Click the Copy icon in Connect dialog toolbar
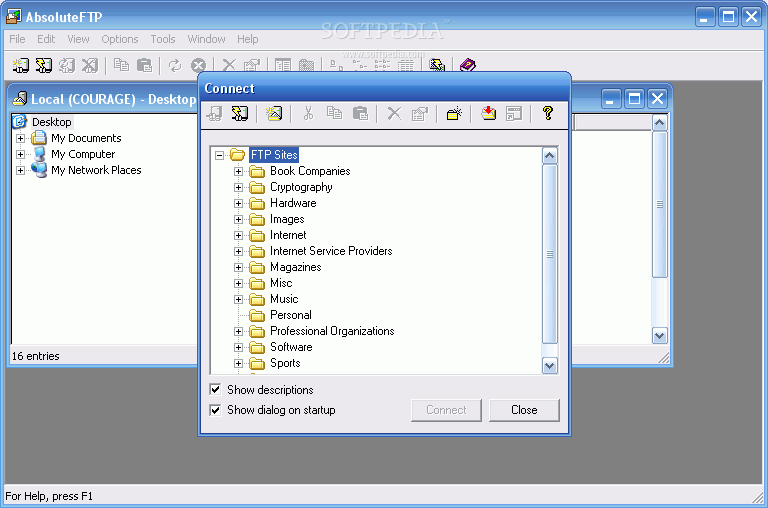Image resolution: width=768 pixels, height=508 pixels. 335,114
